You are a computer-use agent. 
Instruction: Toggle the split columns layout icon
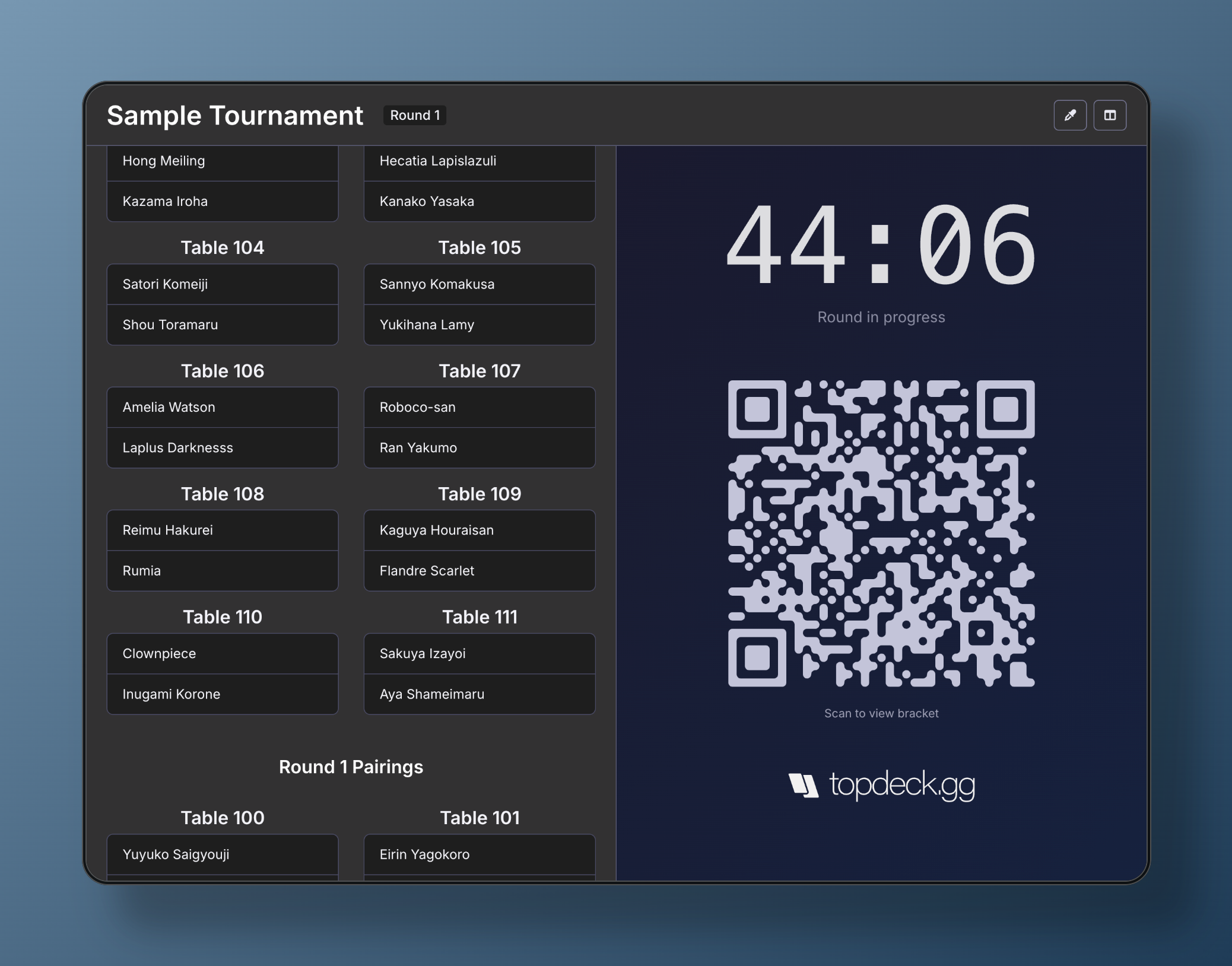[x=1109, y=115]
